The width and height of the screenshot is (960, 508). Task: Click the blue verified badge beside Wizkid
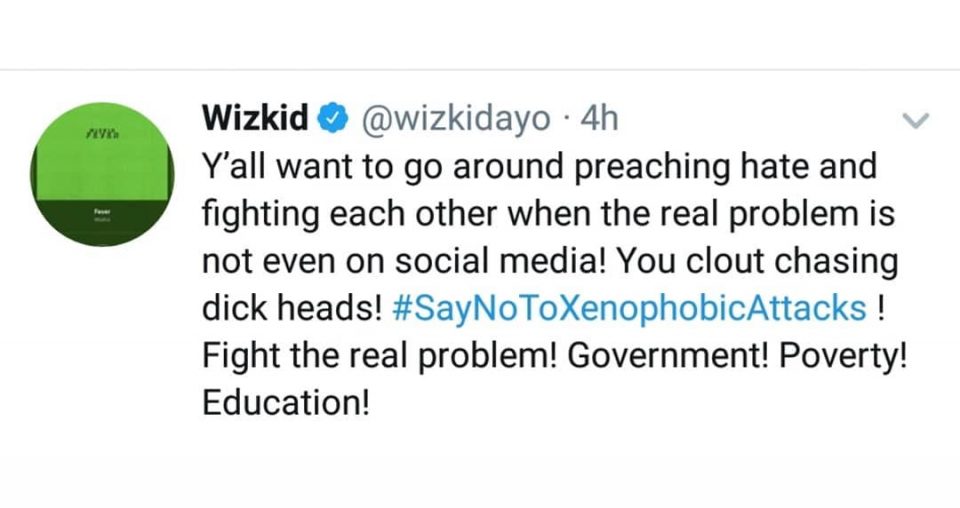[331, 120]
